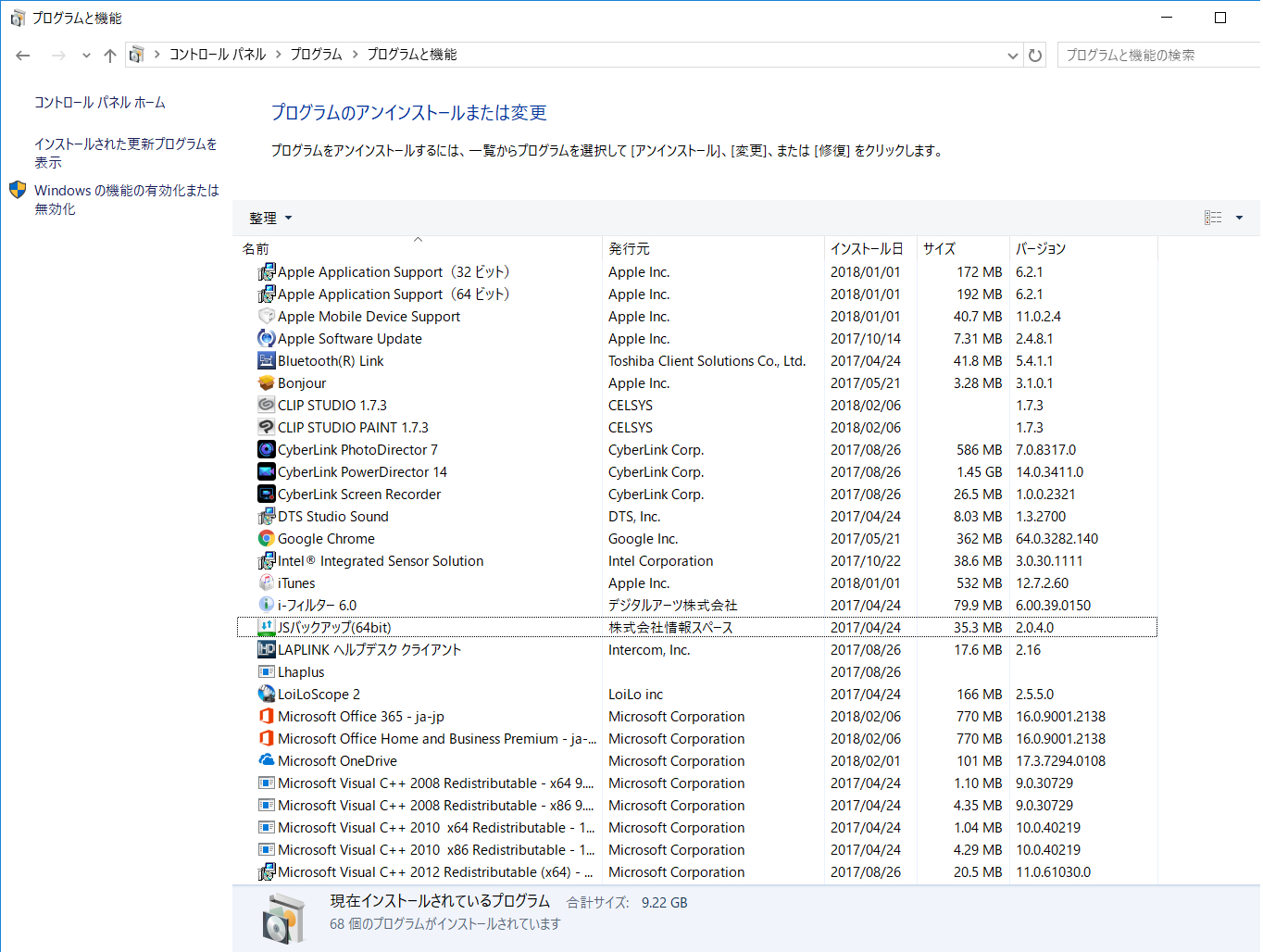The image size is (1263, 952).
Task: Click the プログラムと機能の検索 search box
Action: point(1159,56)
